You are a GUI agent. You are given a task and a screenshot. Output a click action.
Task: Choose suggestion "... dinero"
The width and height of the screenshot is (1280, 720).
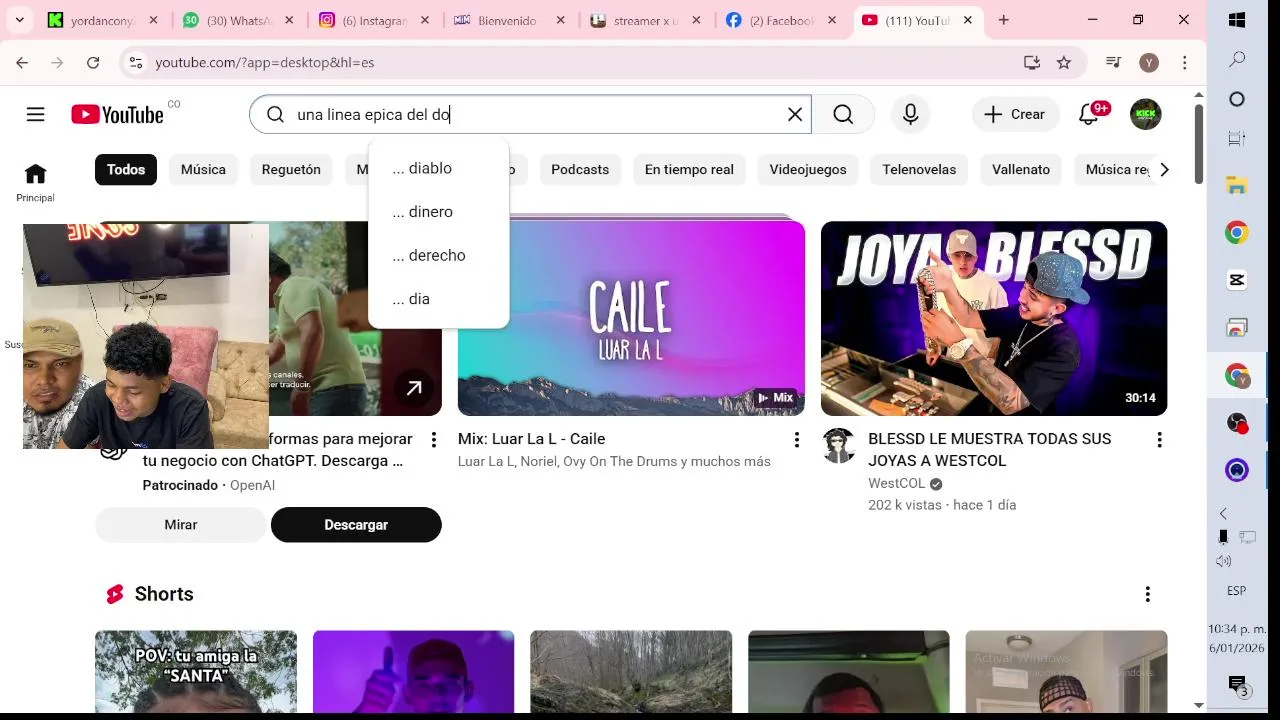438,212
